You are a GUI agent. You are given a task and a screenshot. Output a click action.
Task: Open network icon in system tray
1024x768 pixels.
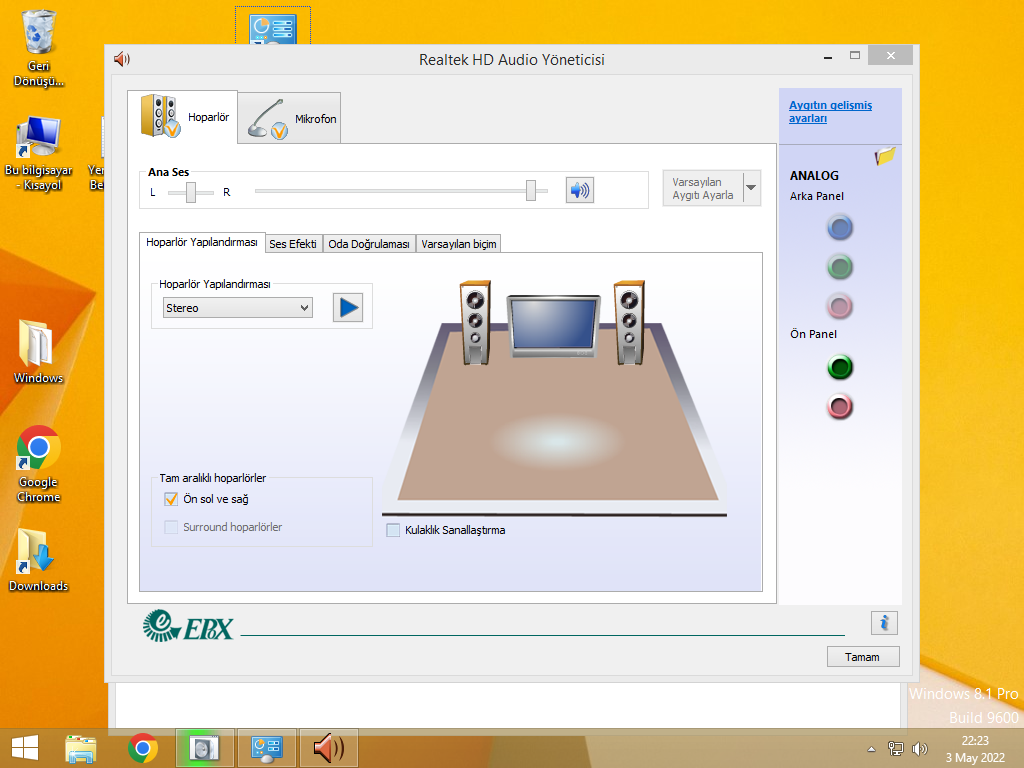(x=895, y=749)
